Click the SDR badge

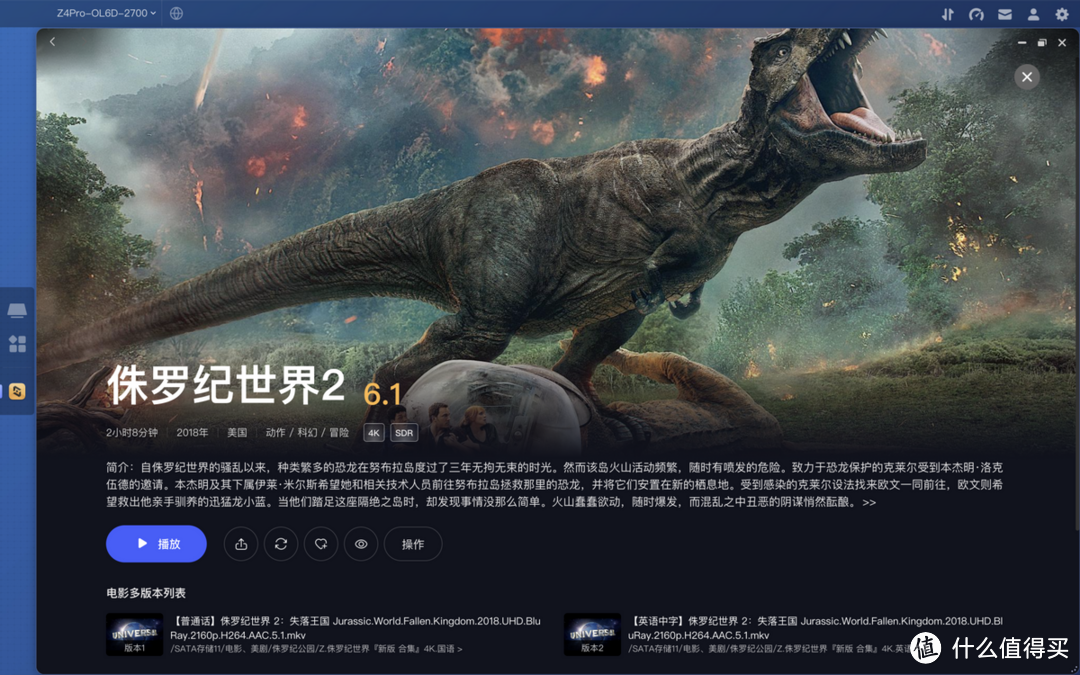point(404,433)
